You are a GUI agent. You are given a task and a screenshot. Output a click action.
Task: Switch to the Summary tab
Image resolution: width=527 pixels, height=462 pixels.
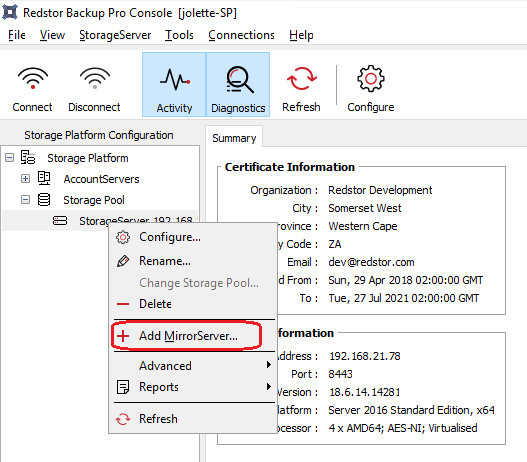[234, 138]
